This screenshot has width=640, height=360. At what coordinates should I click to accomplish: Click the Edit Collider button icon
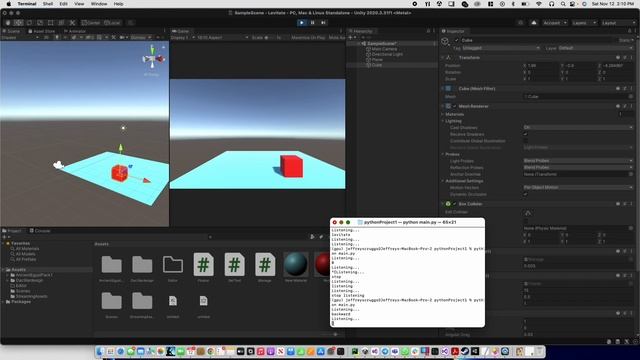pyautogui.click(x=528, y=213)
